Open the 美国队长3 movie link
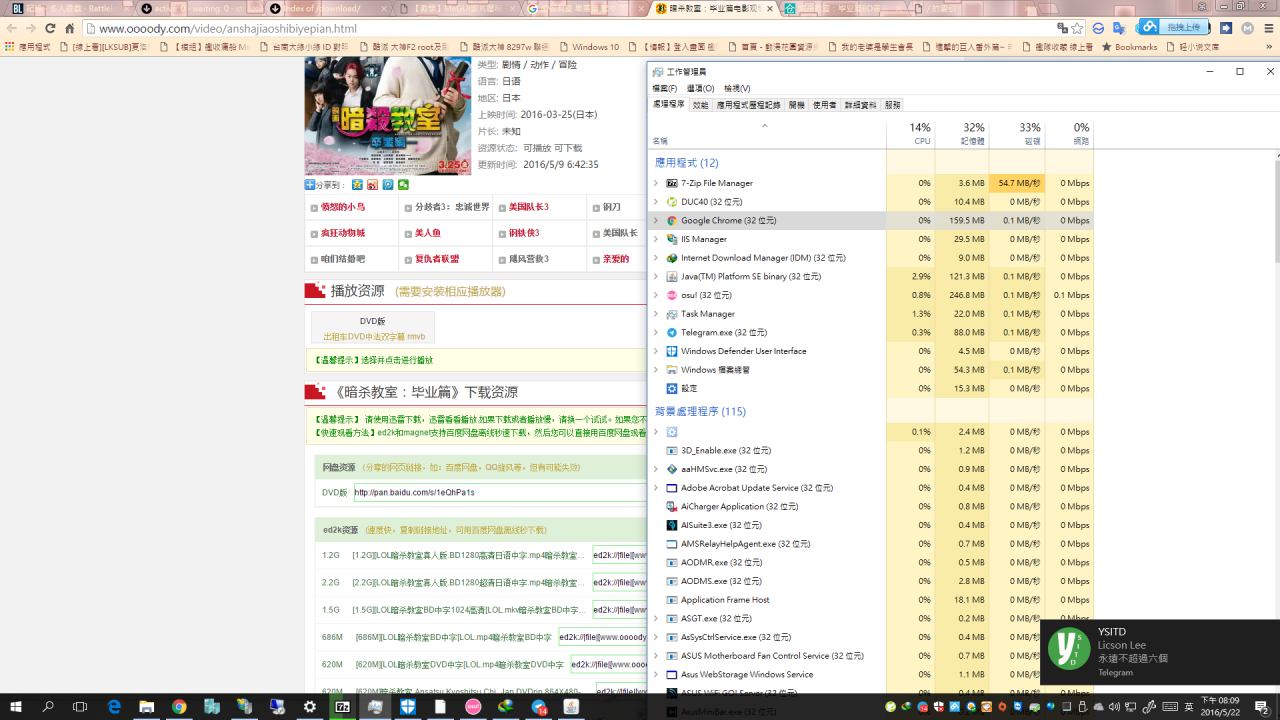 click(528, 207)
